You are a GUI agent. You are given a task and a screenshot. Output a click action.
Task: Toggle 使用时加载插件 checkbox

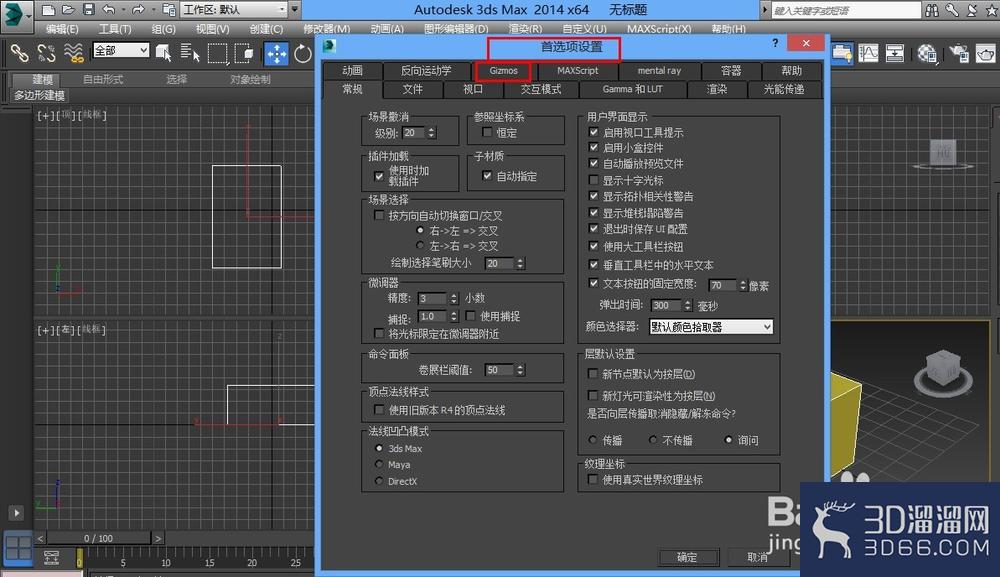379,176
